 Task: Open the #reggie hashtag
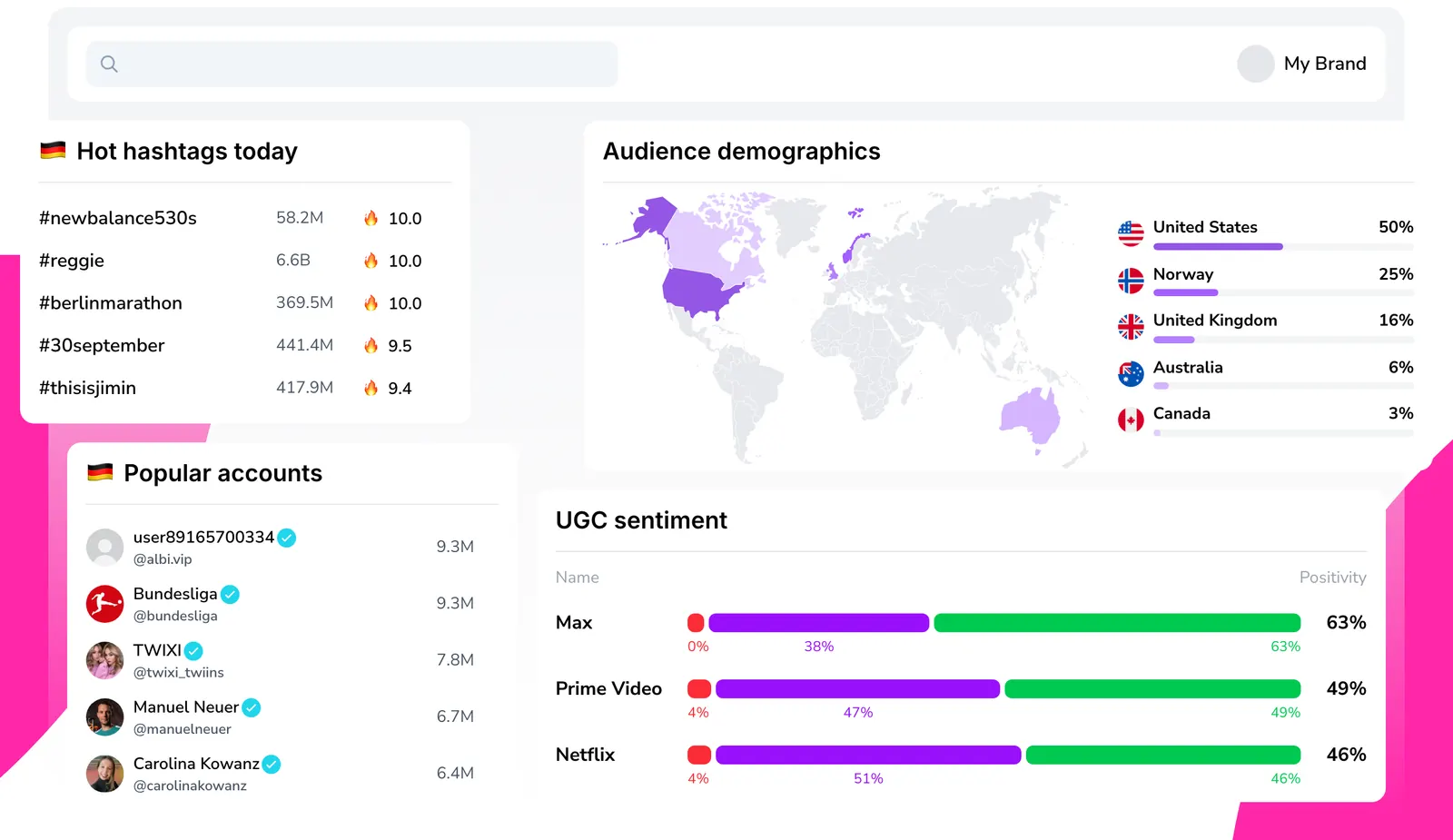coord(72,261)
